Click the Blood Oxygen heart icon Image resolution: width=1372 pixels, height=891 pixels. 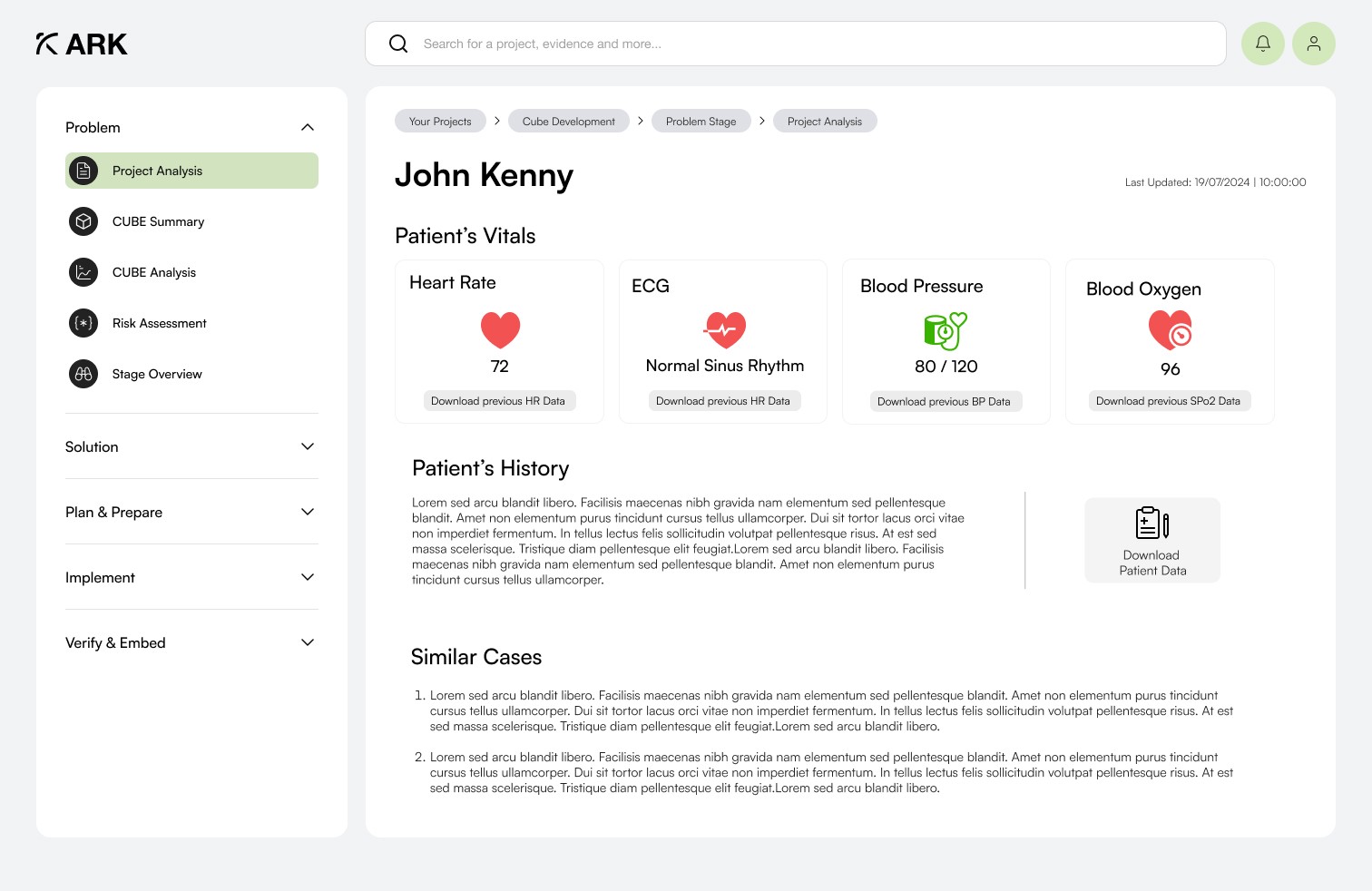tap(1171, 330)
